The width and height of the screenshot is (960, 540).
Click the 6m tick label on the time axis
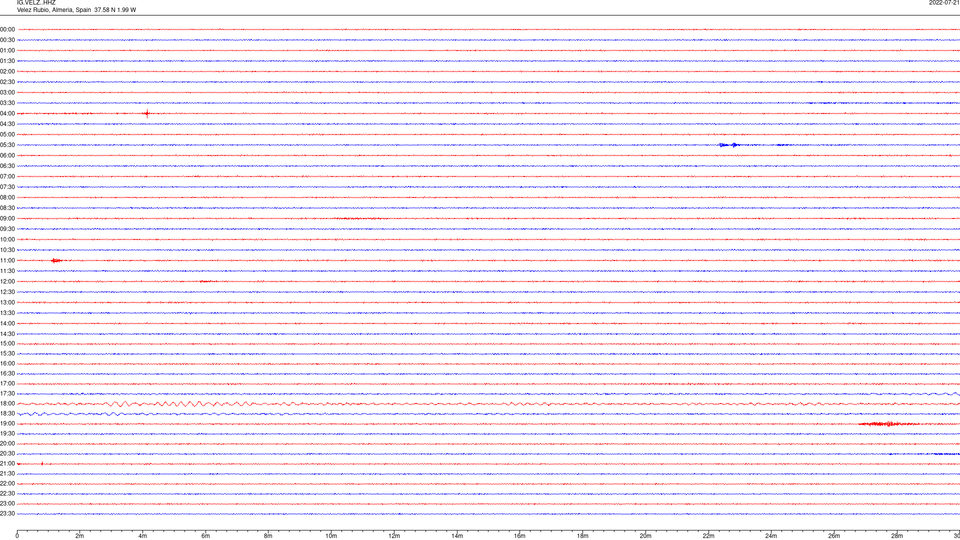coord(206,536)
